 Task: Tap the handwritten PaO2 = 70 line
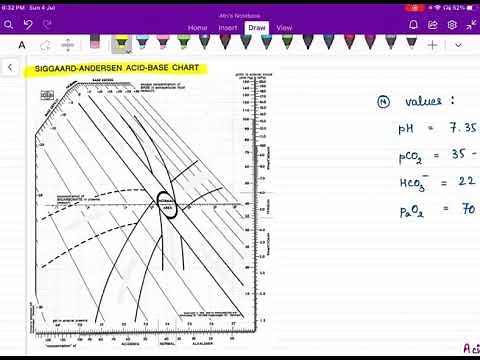[438, 210]
